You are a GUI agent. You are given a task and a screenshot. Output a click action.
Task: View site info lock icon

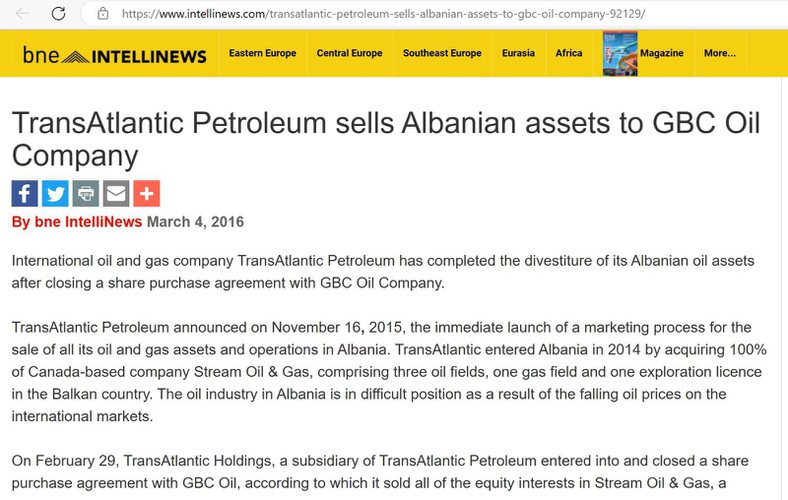point(103,14)
